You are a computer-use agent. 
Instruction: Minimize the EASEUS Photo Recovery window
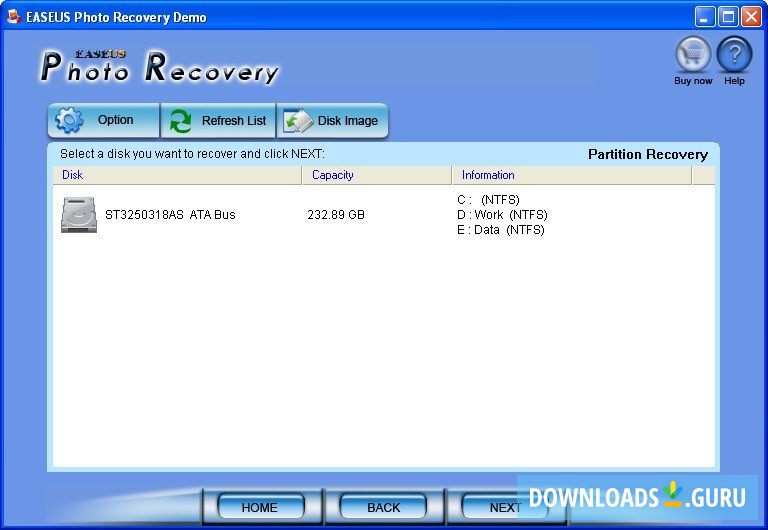tap(704, 17)
